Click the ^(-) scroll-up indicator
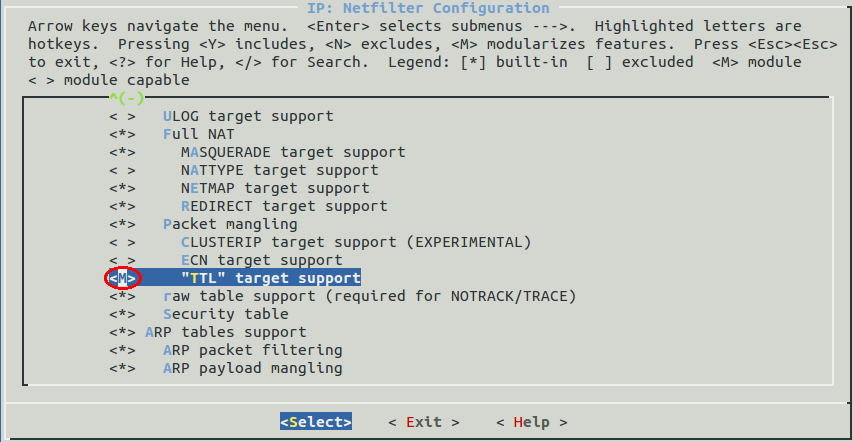This screenshot has height=442, width=853. pyautogui.click(x=126, y=99)
